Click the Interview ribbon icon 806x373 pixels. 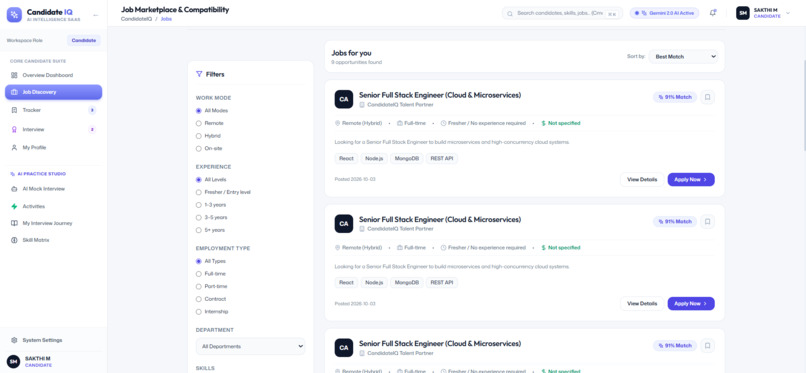14,129
